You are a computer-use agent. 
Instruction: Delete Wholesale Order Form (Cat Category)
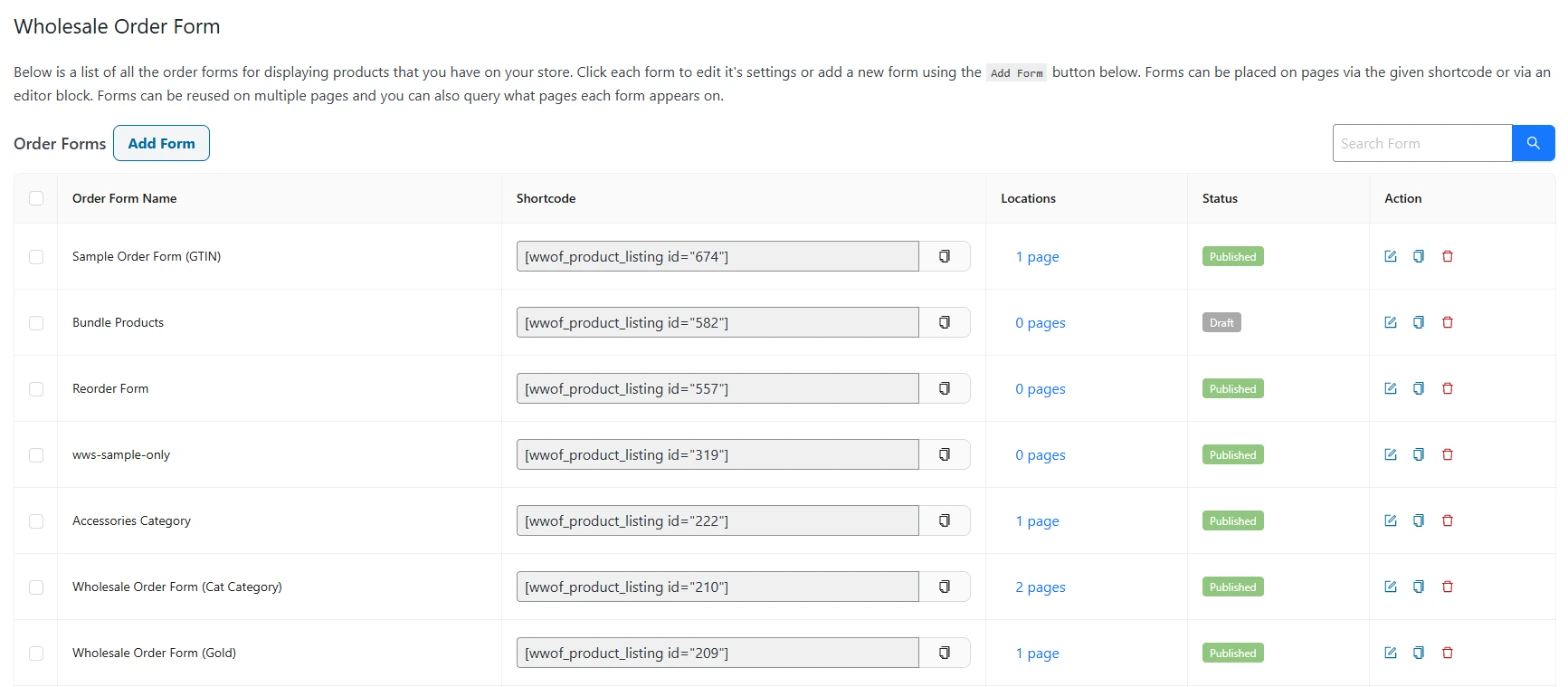1447,587
